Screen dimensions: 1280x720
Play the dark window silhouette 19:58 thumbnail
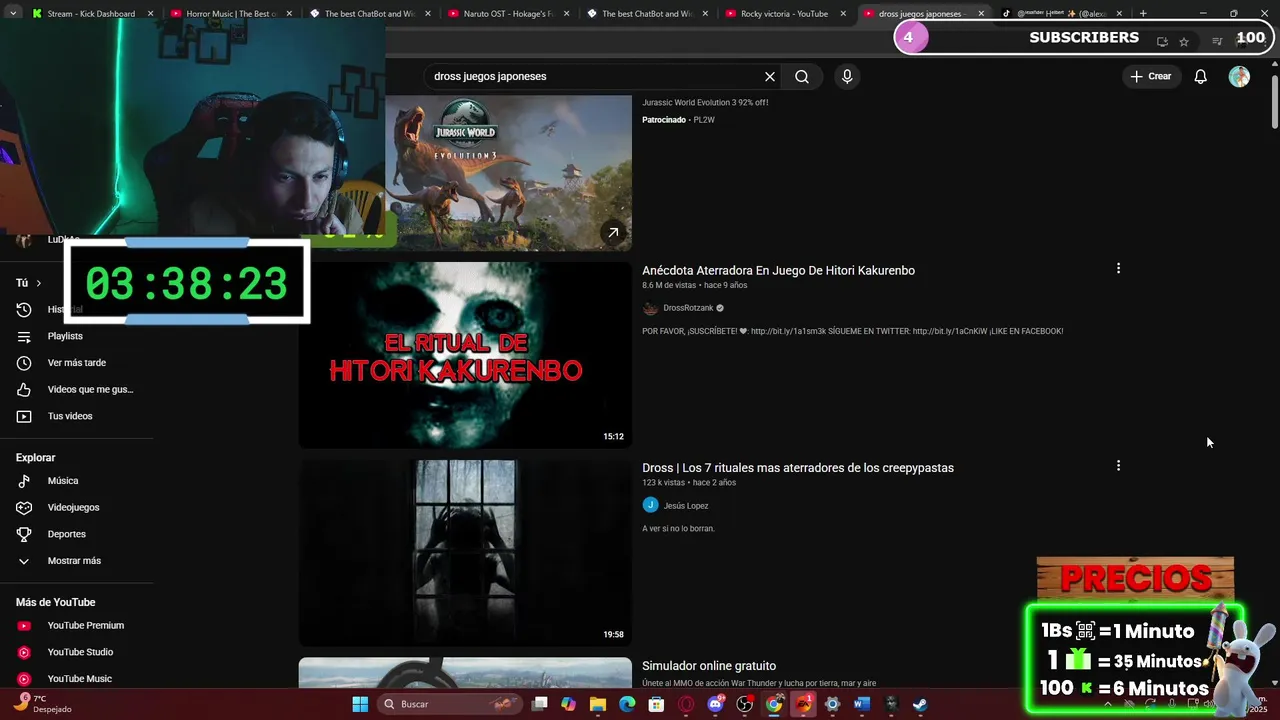tap(465, 552)
